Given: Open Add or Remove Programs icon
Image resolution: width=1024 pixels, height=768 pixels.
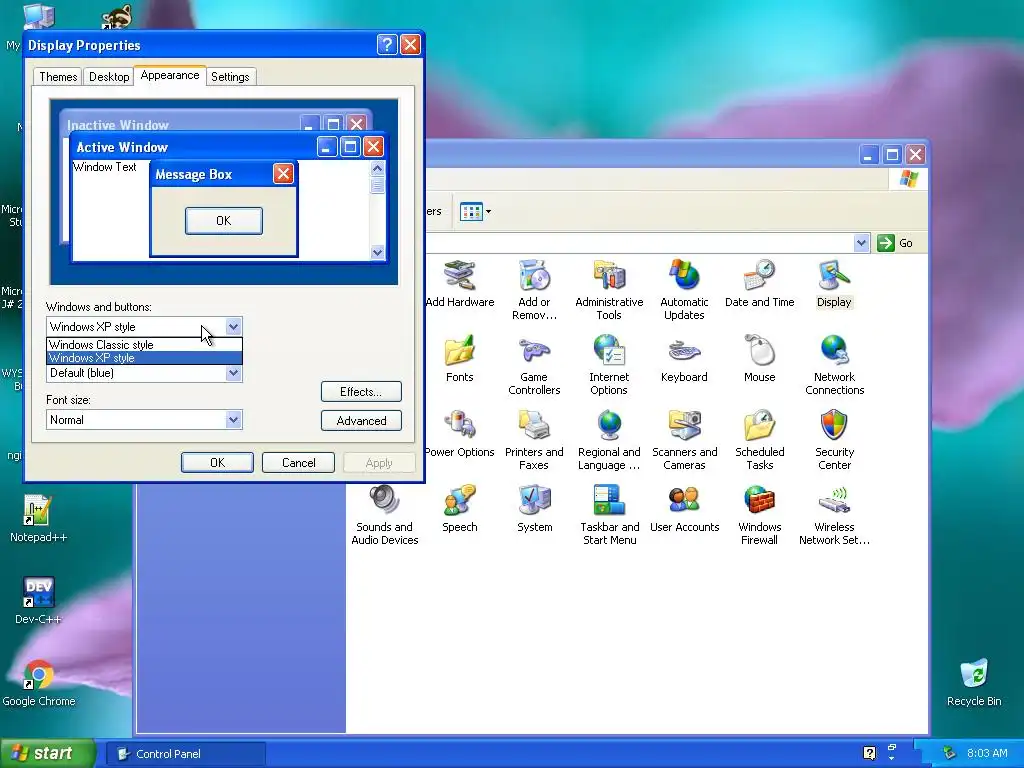Looking at the screenshot, I should tap(534, 289).
